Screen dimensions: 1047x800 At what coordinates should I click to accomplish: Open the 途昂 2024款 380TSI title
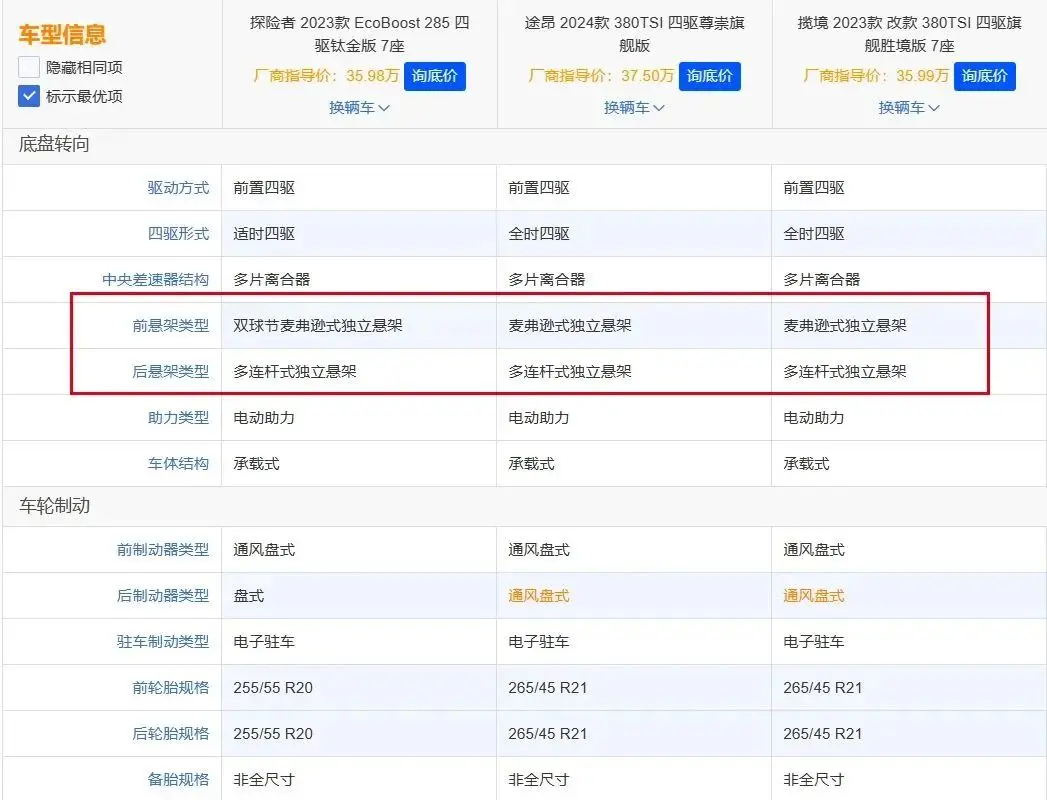tap(634, 34)
